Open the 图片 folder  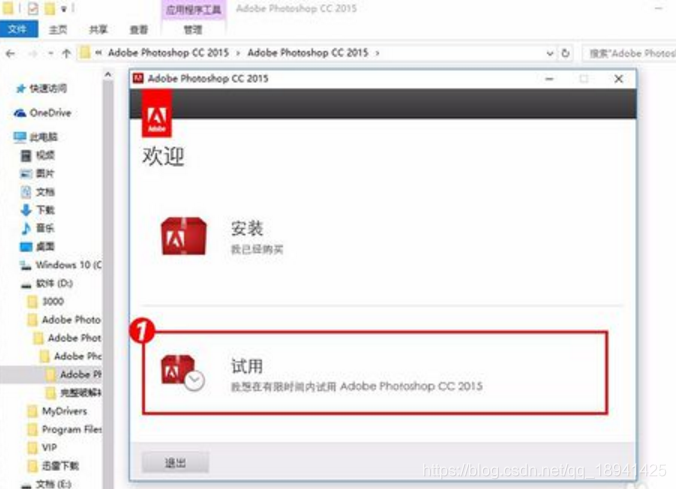point(38,173)
